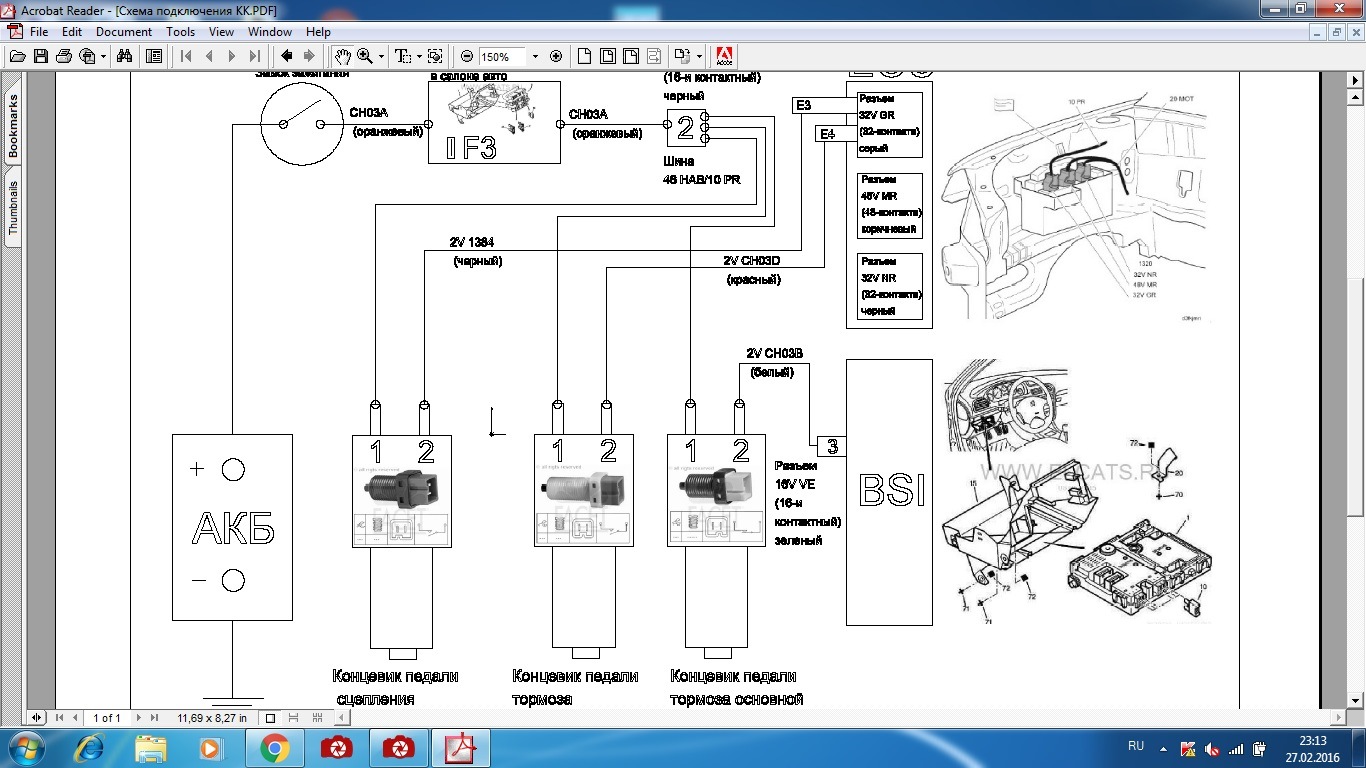Click the '11,69 x 8,27 in' page size
The height and width of the screenshot is (768, 1366).
(x=212, y=717)
